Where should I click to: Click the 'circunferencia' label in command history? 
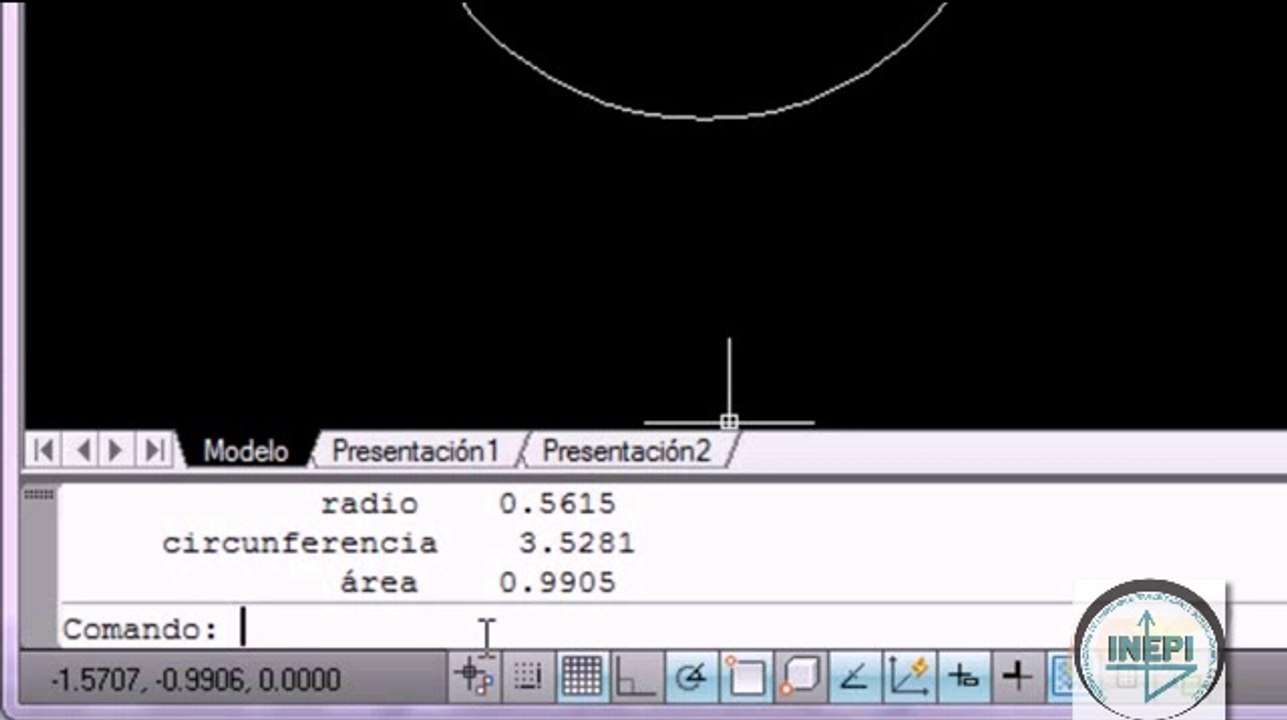pos(300,543)
